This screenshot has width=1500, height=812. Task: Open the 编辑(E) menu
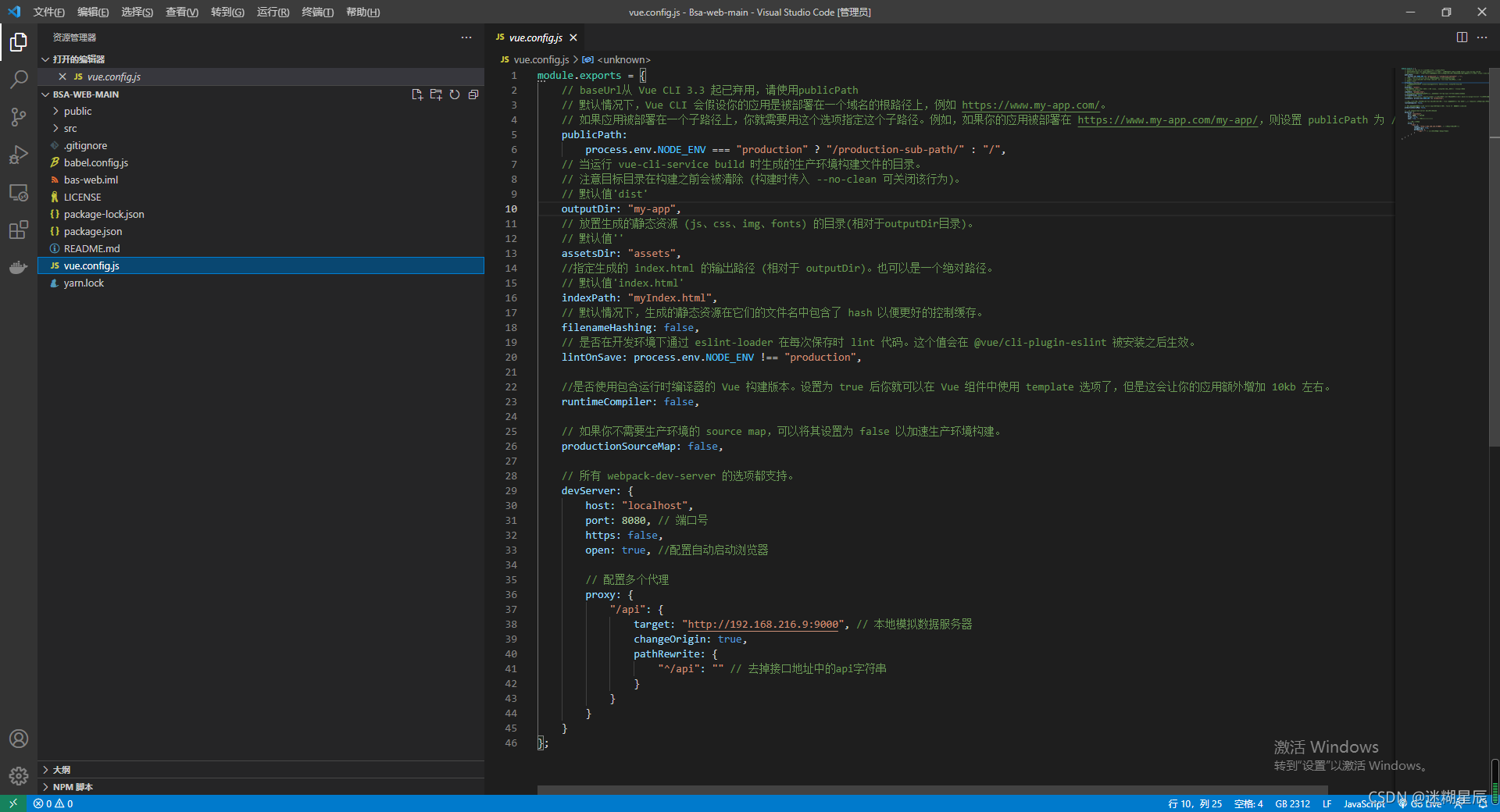pos(93,12)
